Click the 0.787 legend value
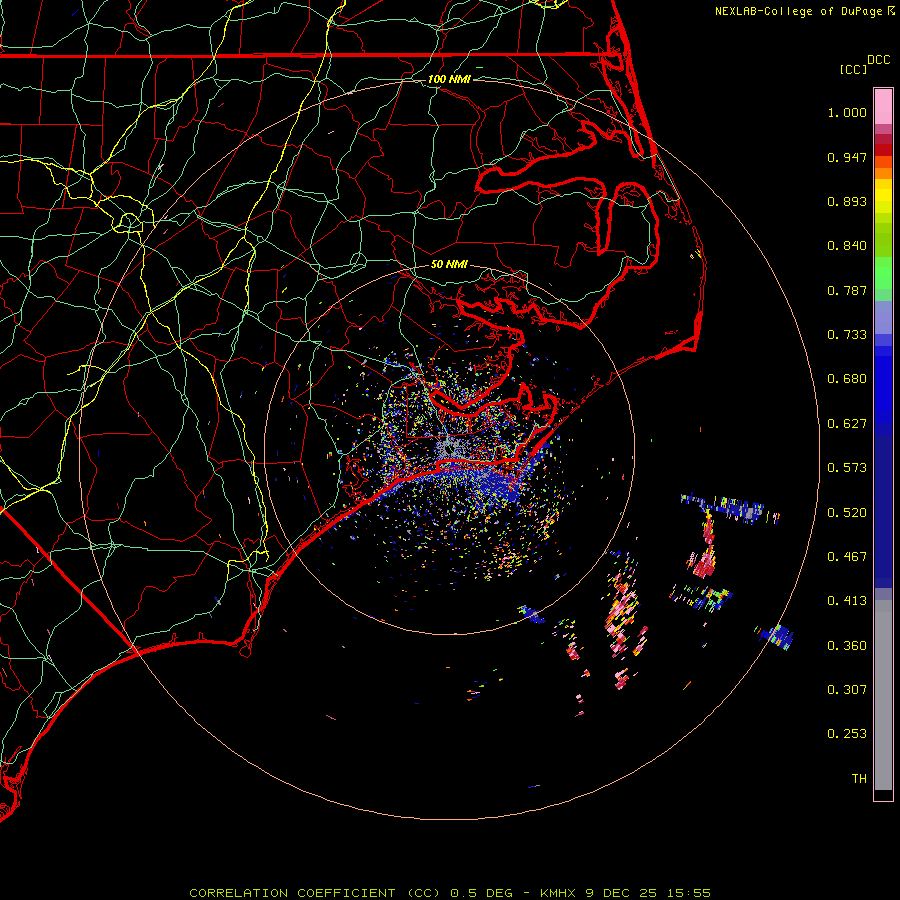Viewport: 900px width, 900px height. click(847, 290)
